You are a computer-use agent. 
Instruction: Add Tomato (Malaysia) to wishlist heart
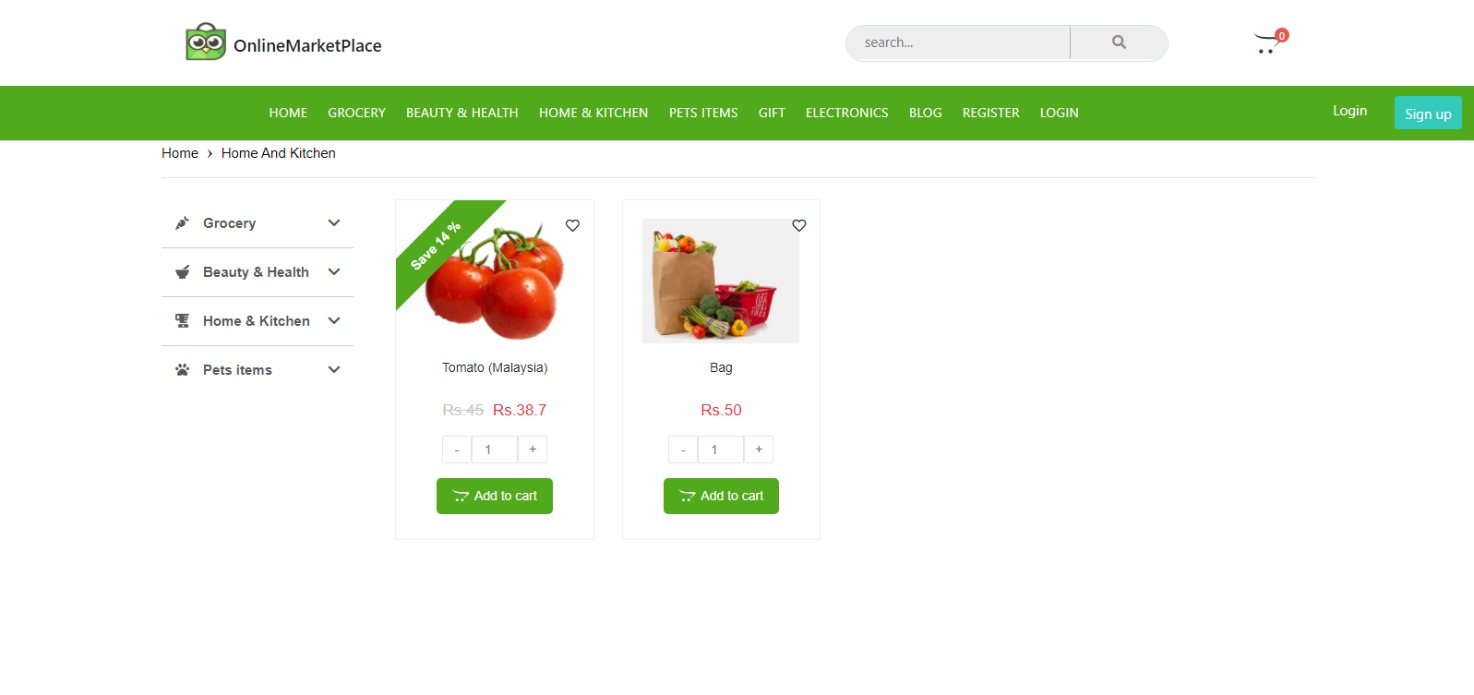point(572,226)
